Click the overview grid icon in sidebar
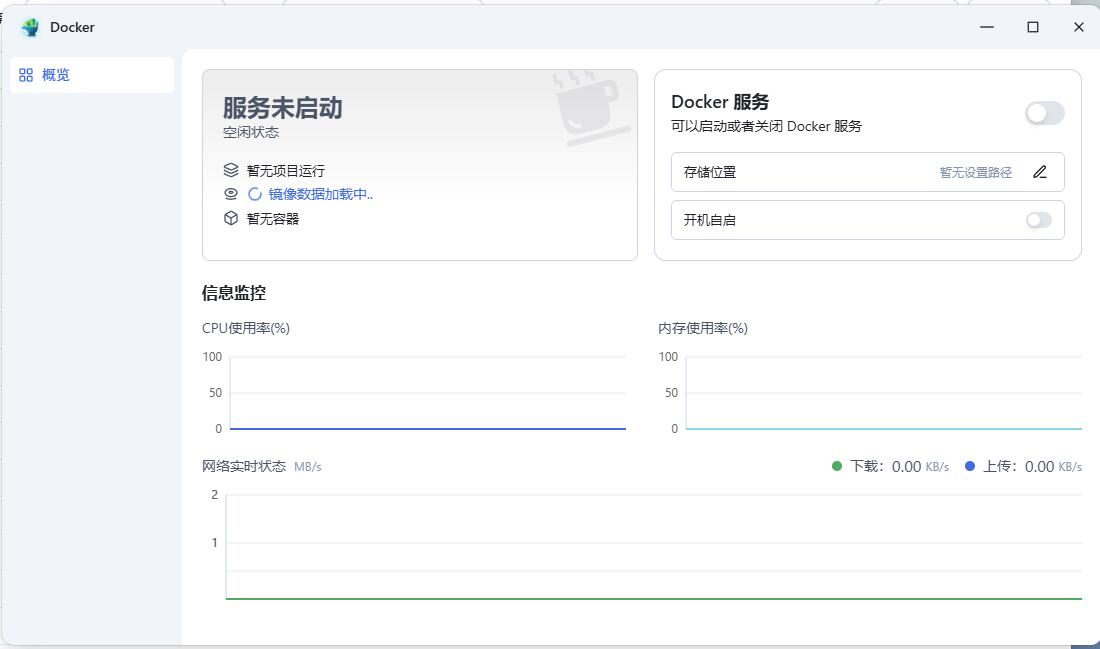 (x=26, y=75)
